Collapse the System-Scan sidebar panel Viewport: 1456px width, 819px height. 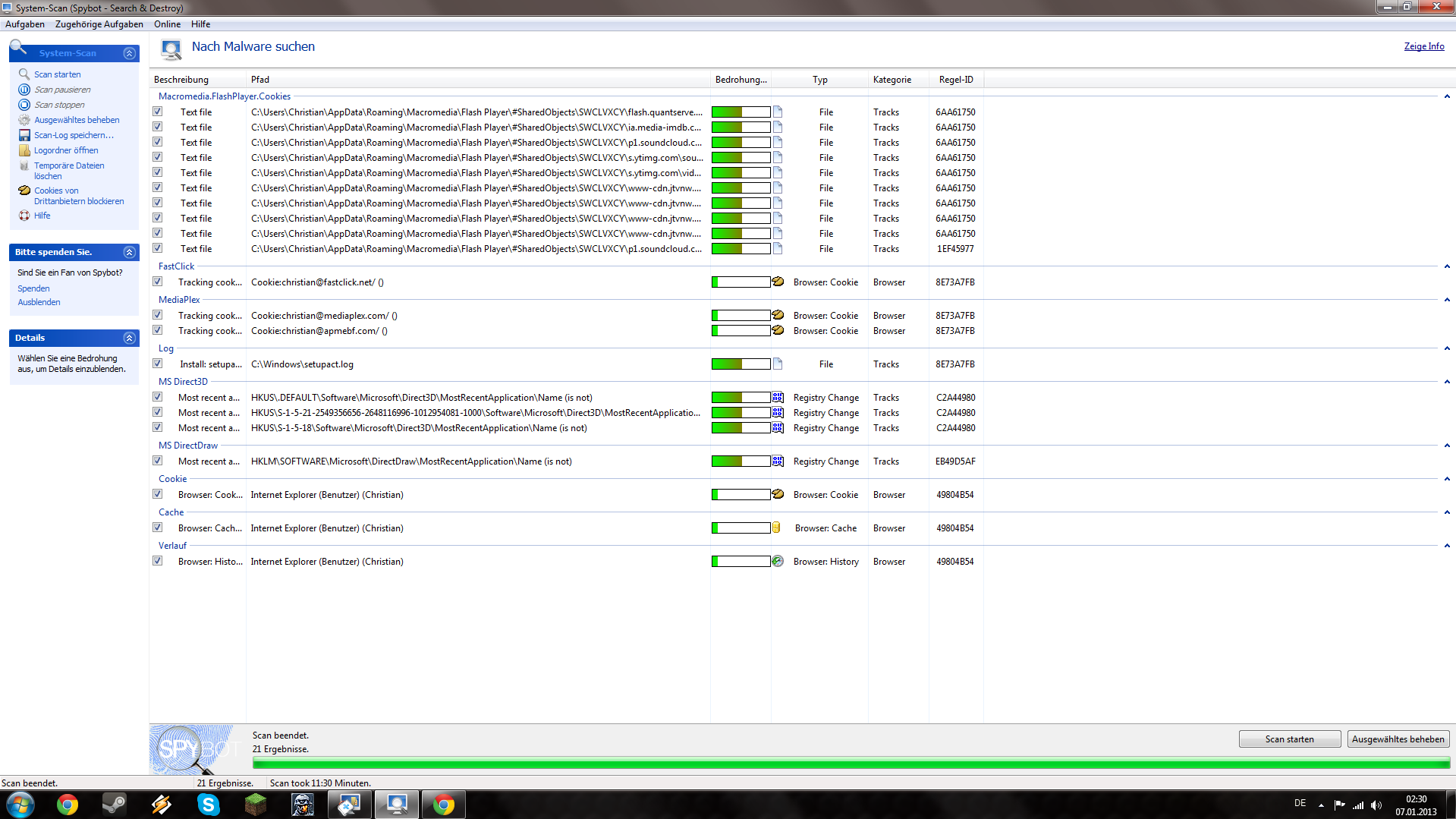[129, 53]
